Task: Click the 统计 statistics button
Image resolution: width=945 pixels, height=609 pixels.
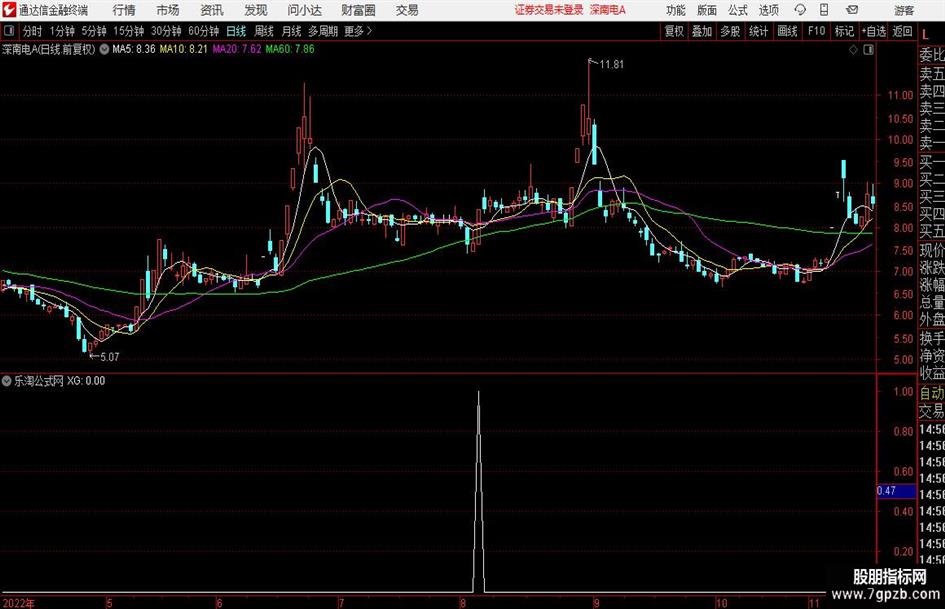Action: click(x=758, y=31)
